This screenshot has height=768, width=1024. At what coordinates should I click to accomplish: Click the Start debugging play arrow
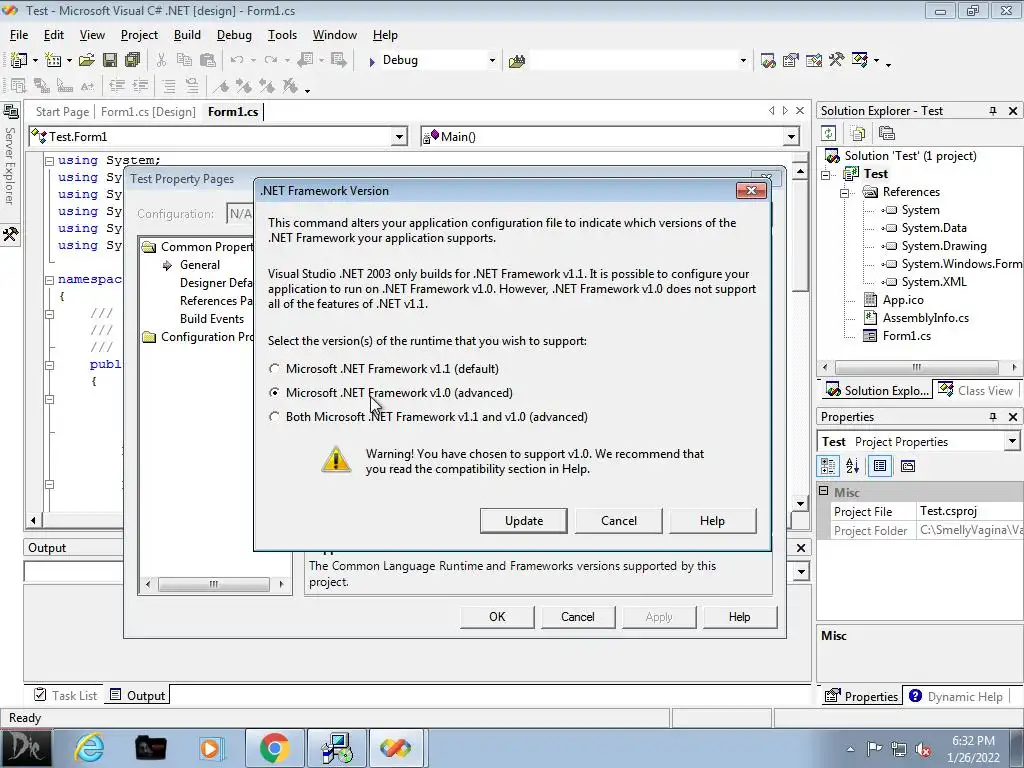[372, 61]
